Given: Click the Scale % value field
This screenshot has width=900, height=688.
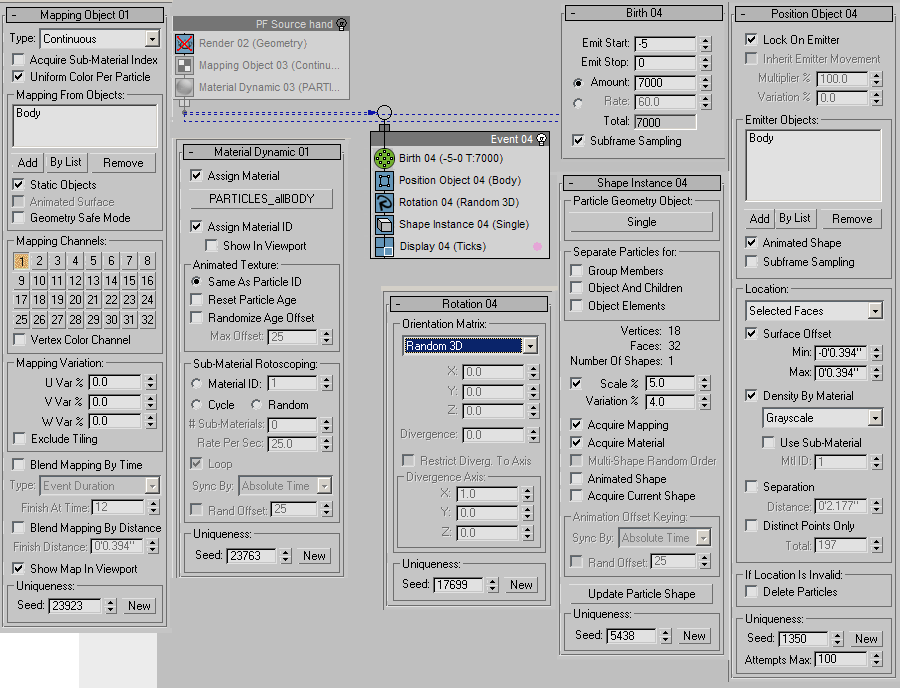Looking at the screenshot, I should 670,384.
